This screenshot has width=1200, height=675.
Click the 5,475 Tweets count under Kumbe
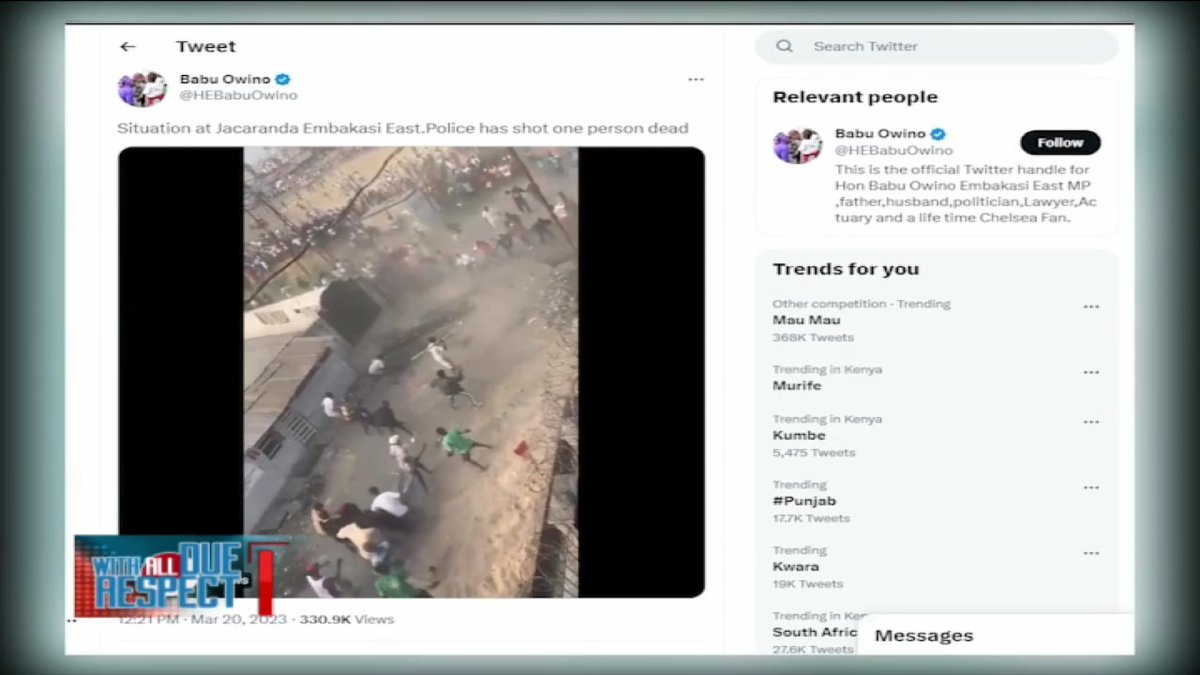814,453
